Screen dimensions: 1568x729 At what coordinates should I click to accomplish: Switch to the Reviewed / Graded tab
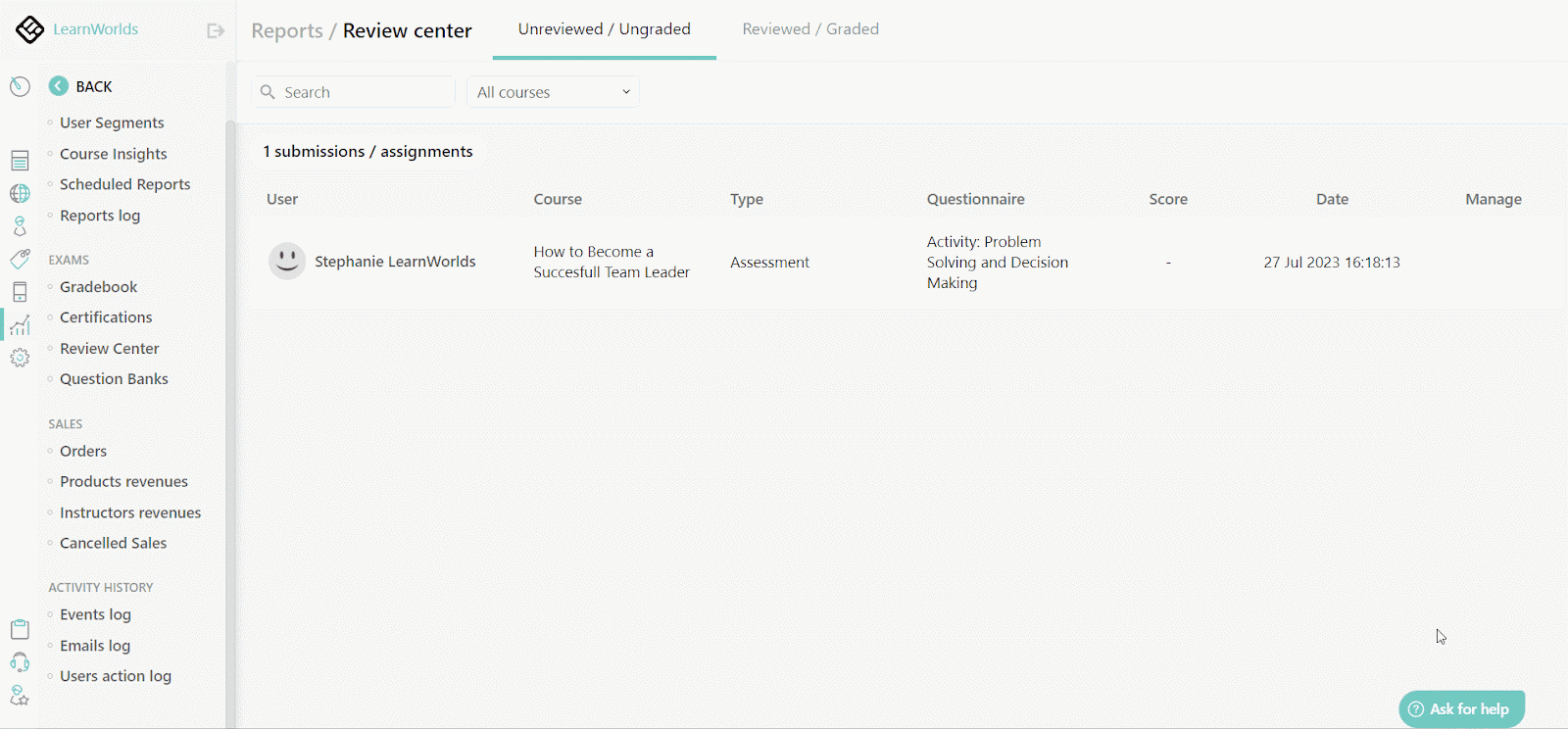(x=809, y=29)
